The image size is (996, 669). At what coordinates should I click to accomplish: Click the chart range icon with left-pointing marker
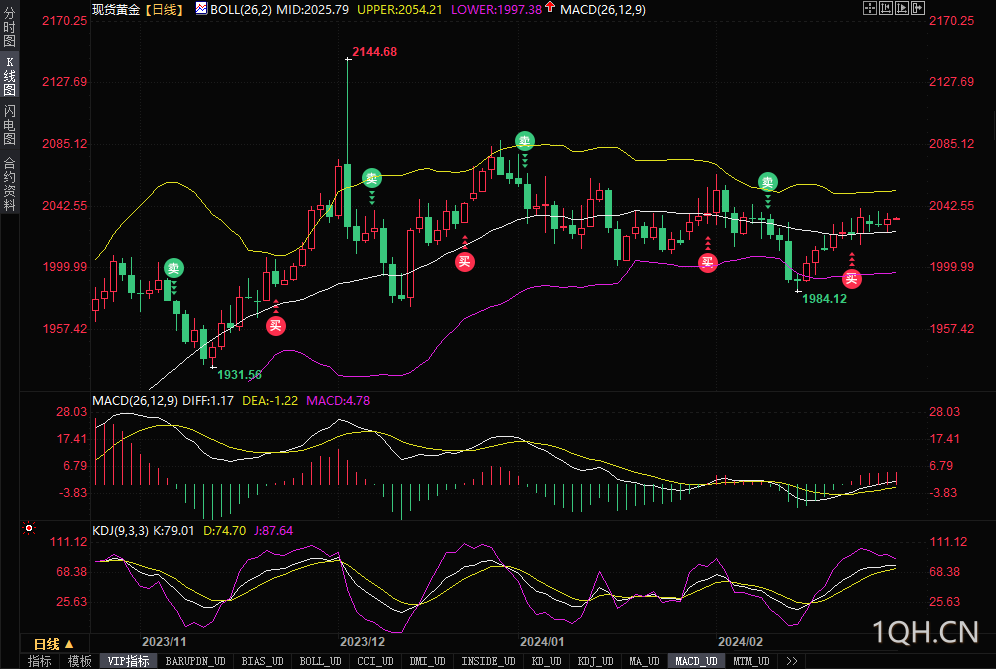point(885,8)
